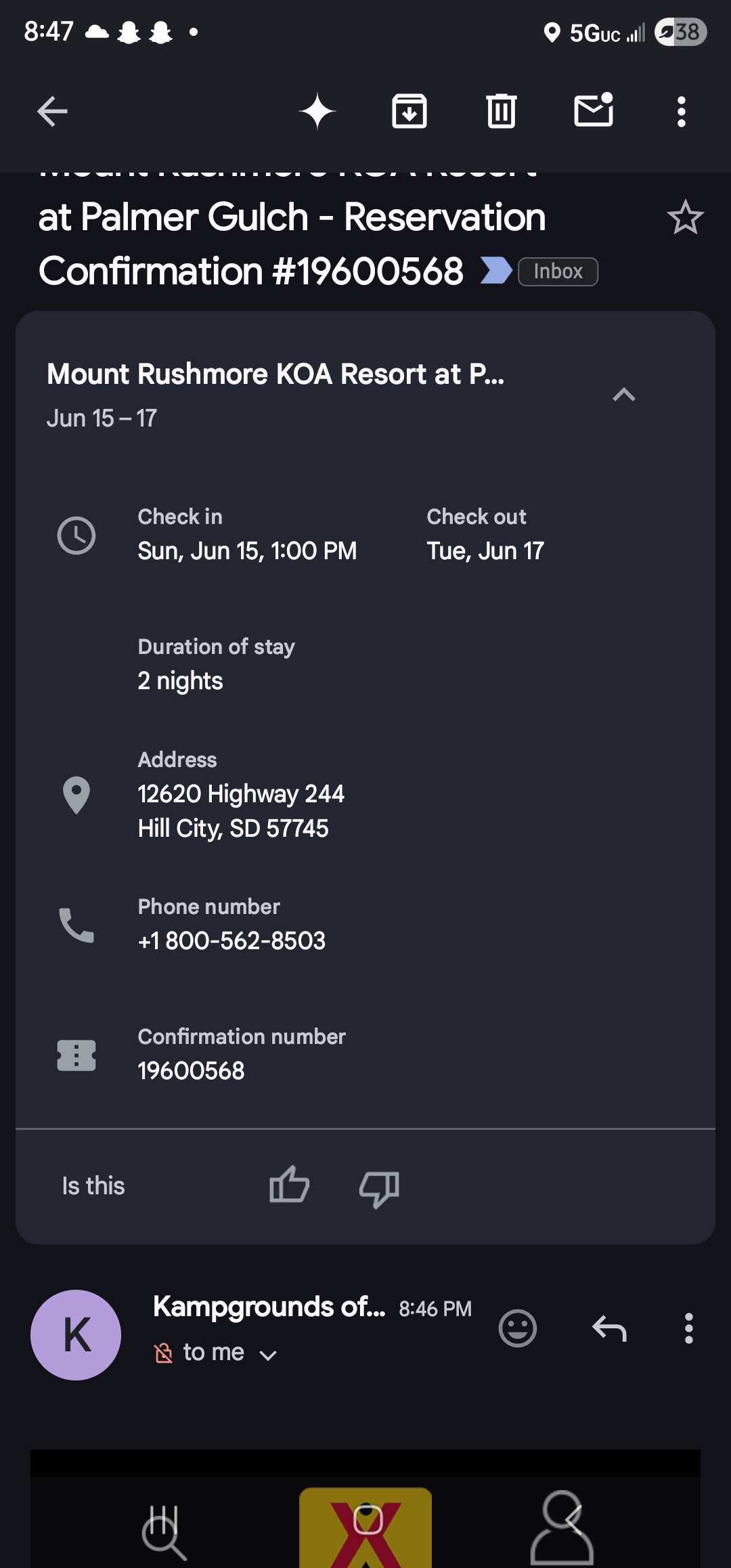The image size is (731, 1568).
Task: Open the Kampgrounds sender avatar K
Action: pos(76,1334)
